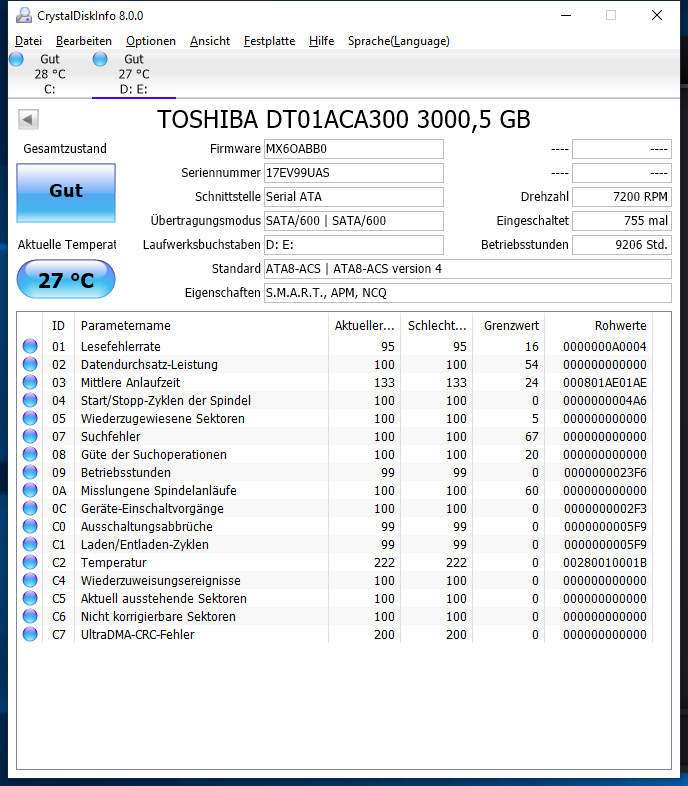Click the TOSHIBA DT01ACA300 3000,5 GB title
Image resolution: width=688 pixels, height=786 pixels.
point(344,120)
